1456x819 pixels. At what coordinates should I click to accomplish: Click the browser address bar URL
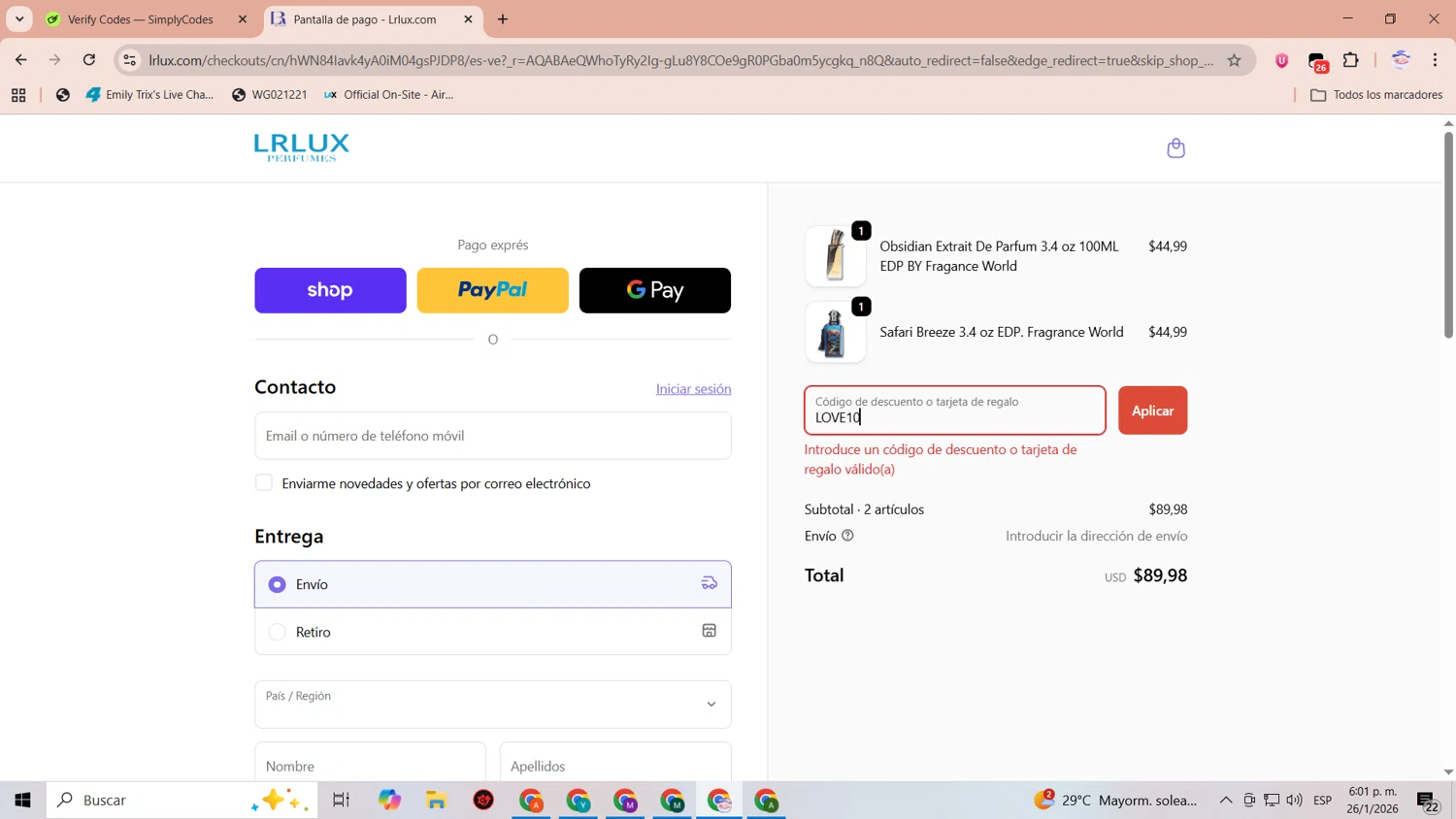[681, 60]
